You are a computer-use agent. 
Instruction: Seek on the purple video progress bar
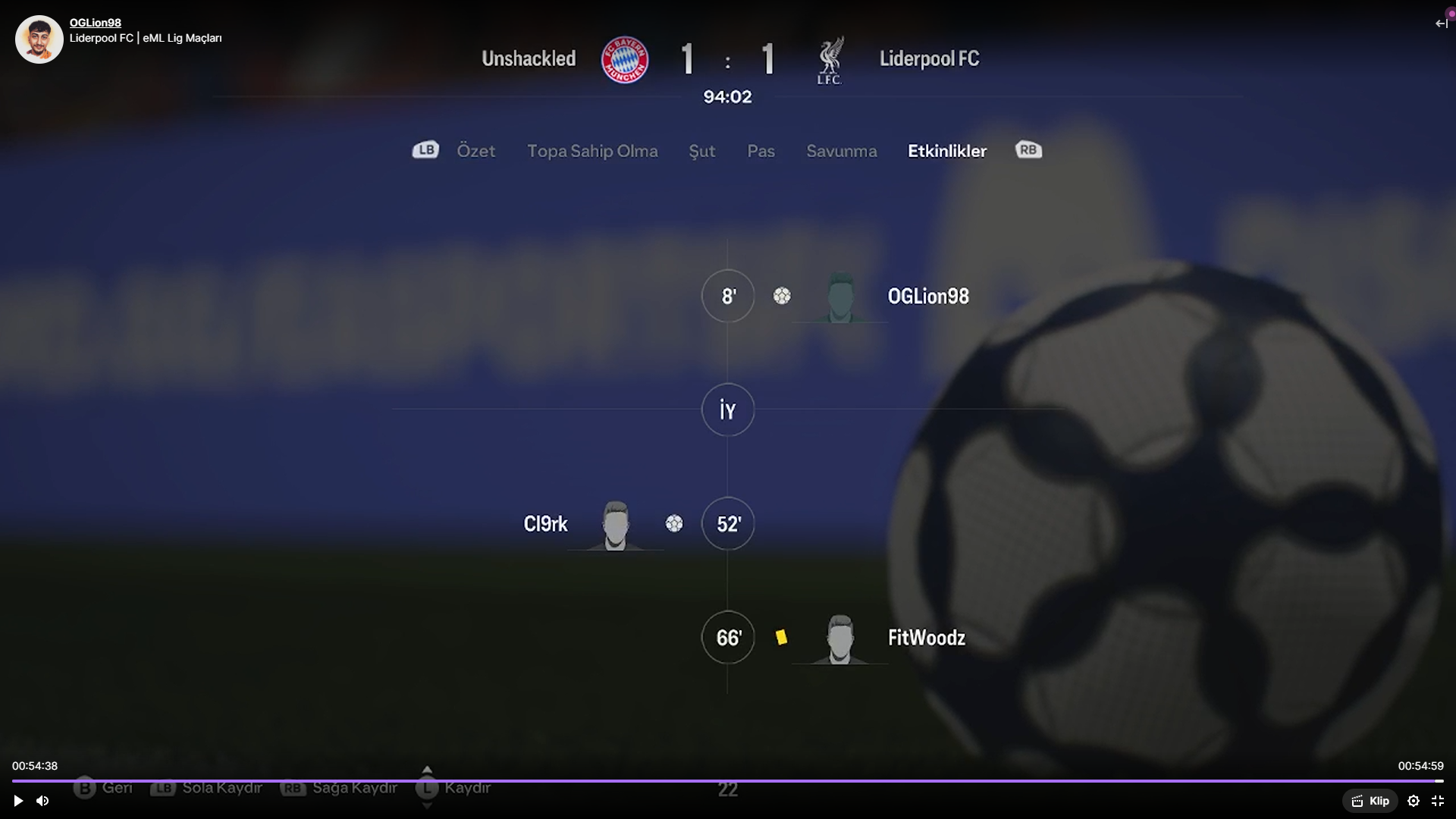[728, 780]
